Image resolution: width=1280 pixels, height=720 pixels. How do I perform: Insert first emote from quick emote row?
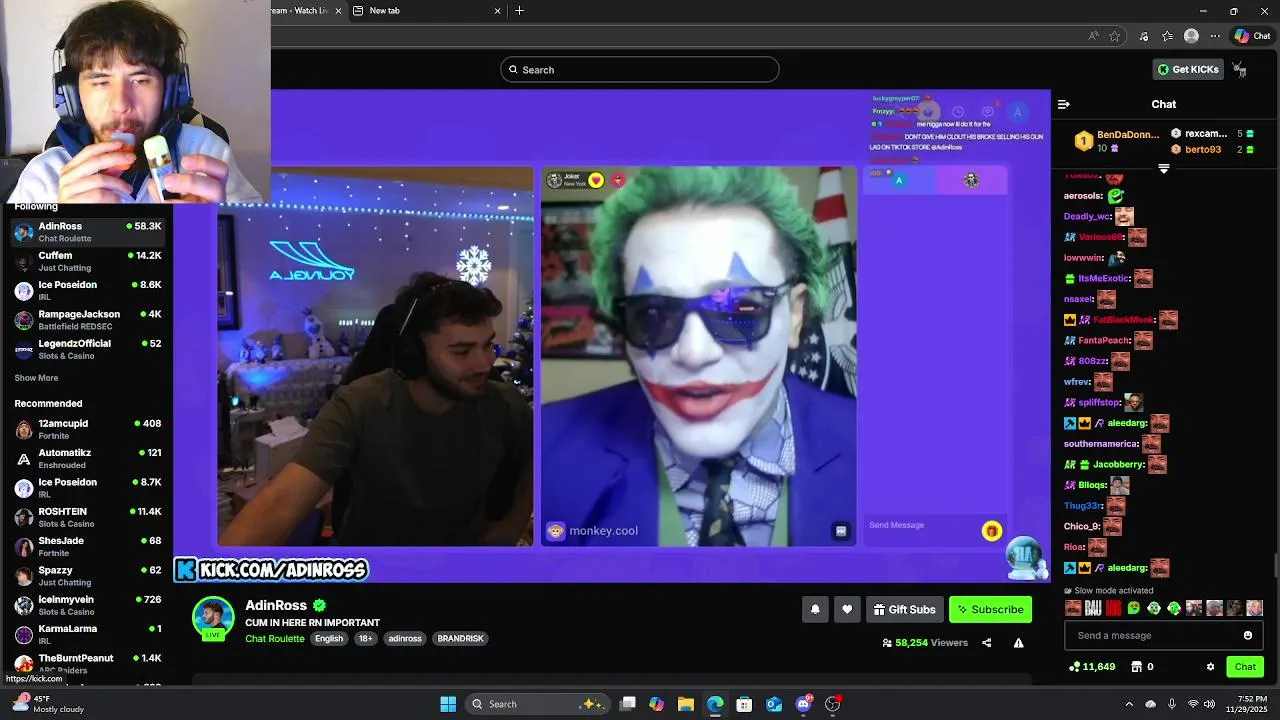1073,608
